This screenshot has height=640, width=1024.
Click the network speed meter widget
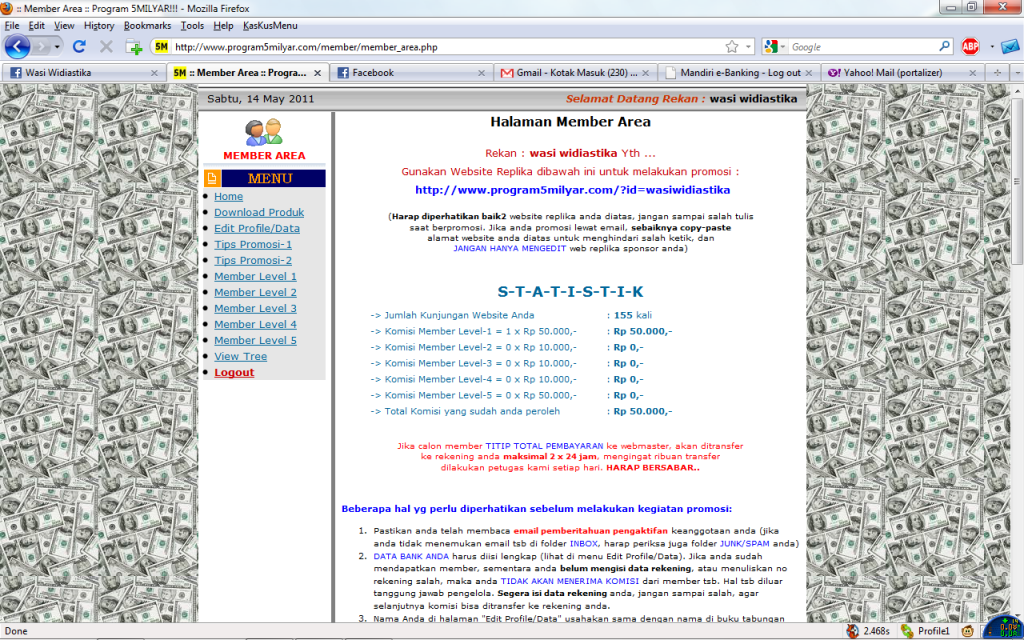pos(1004,628)
